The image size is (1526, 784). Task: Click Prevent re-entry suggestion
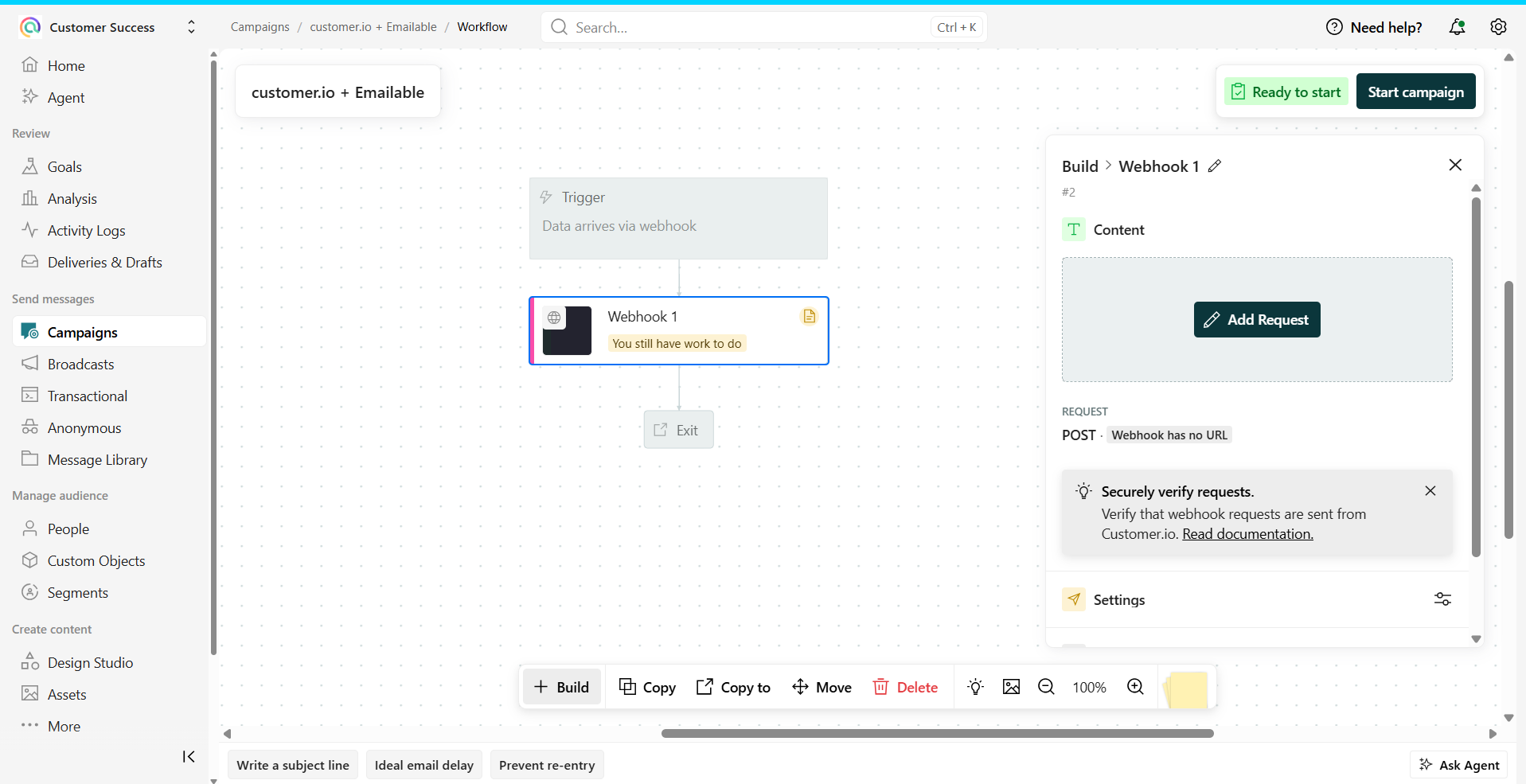(x=547, y=765)
